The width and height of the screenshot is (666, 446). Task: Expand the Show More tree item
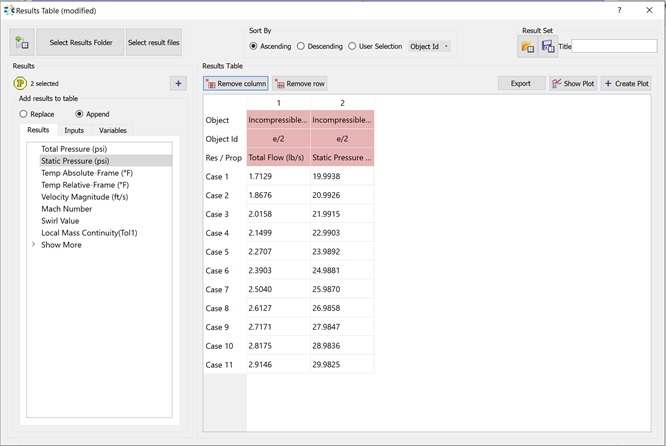[x=34, y=245]
